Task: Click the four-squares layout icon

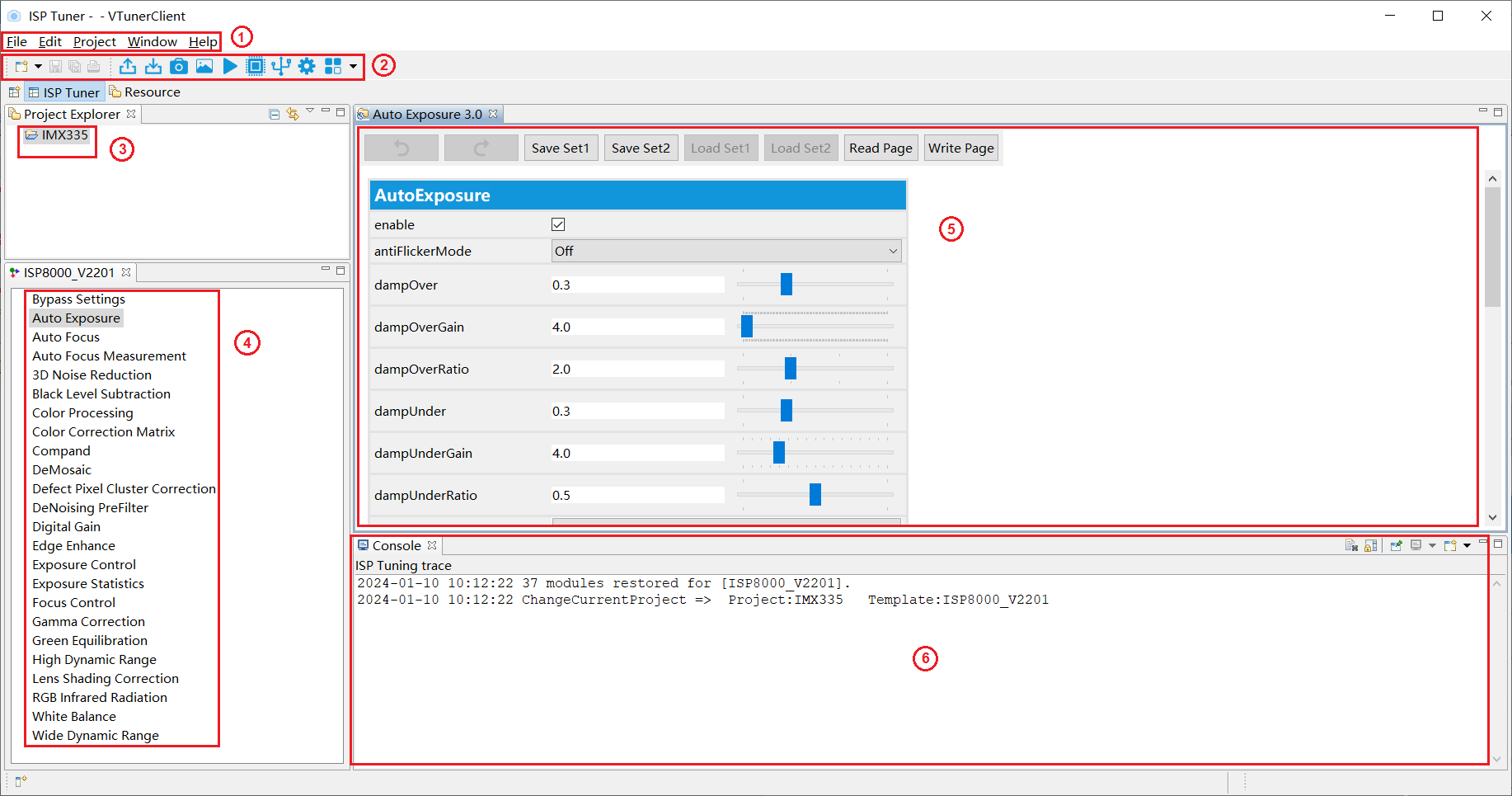Action: 333,66
